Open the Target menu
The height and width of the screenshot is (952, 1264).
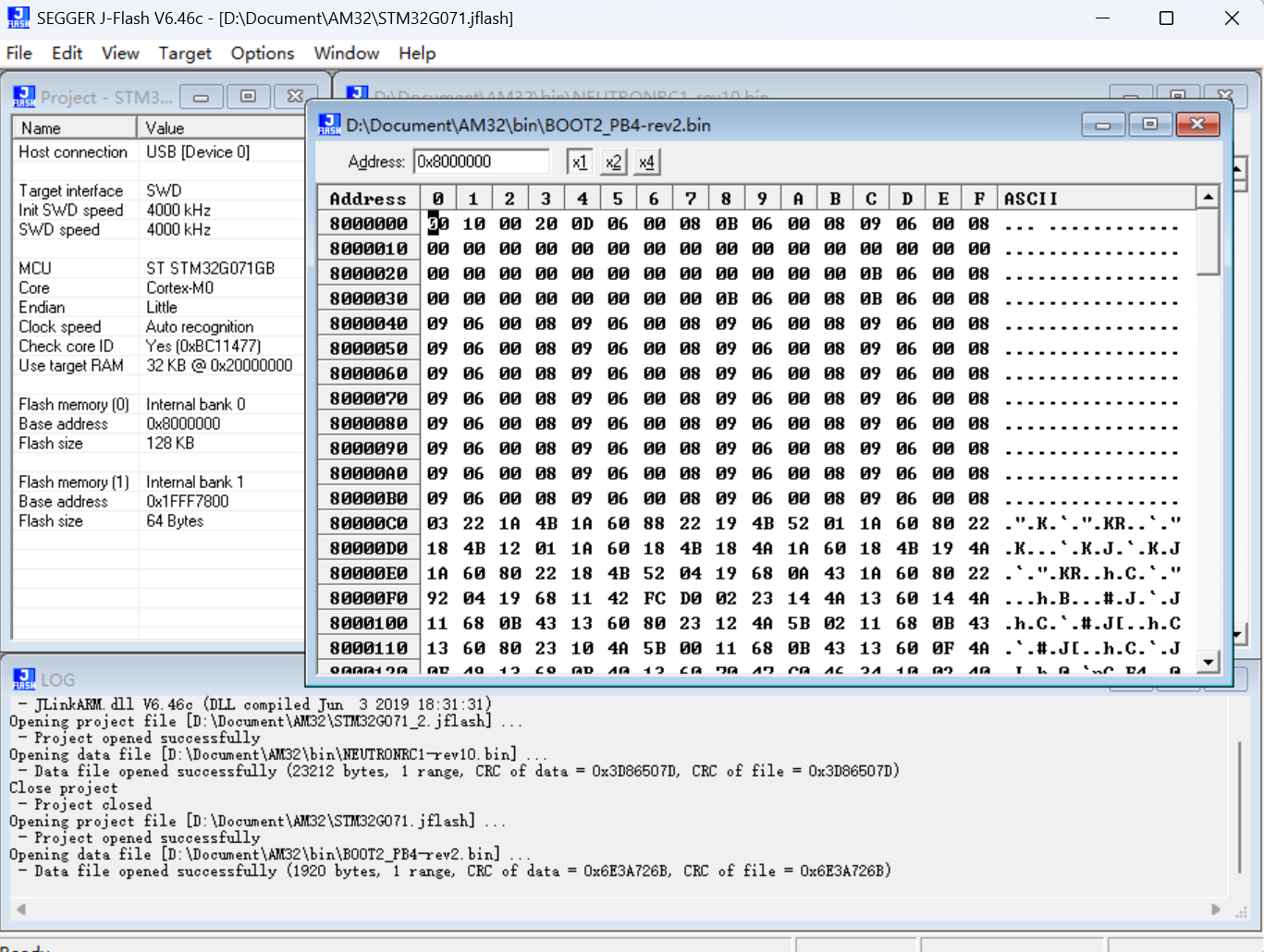pos(185,54)
